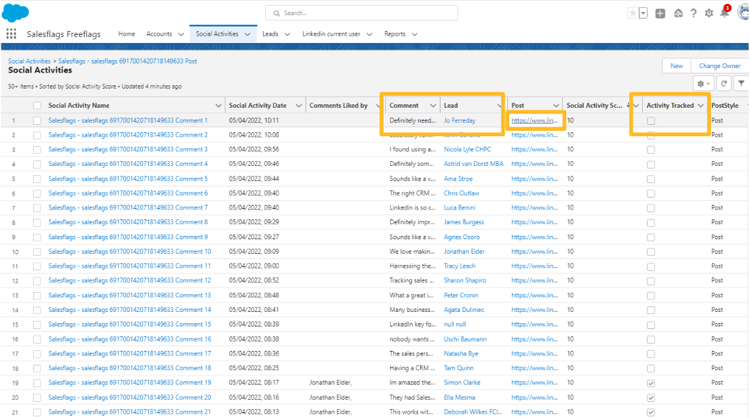Image resolution: width=750 pixels, height=417 pixels.
Task: Go to the Home tab
Action: coord(126,34)
